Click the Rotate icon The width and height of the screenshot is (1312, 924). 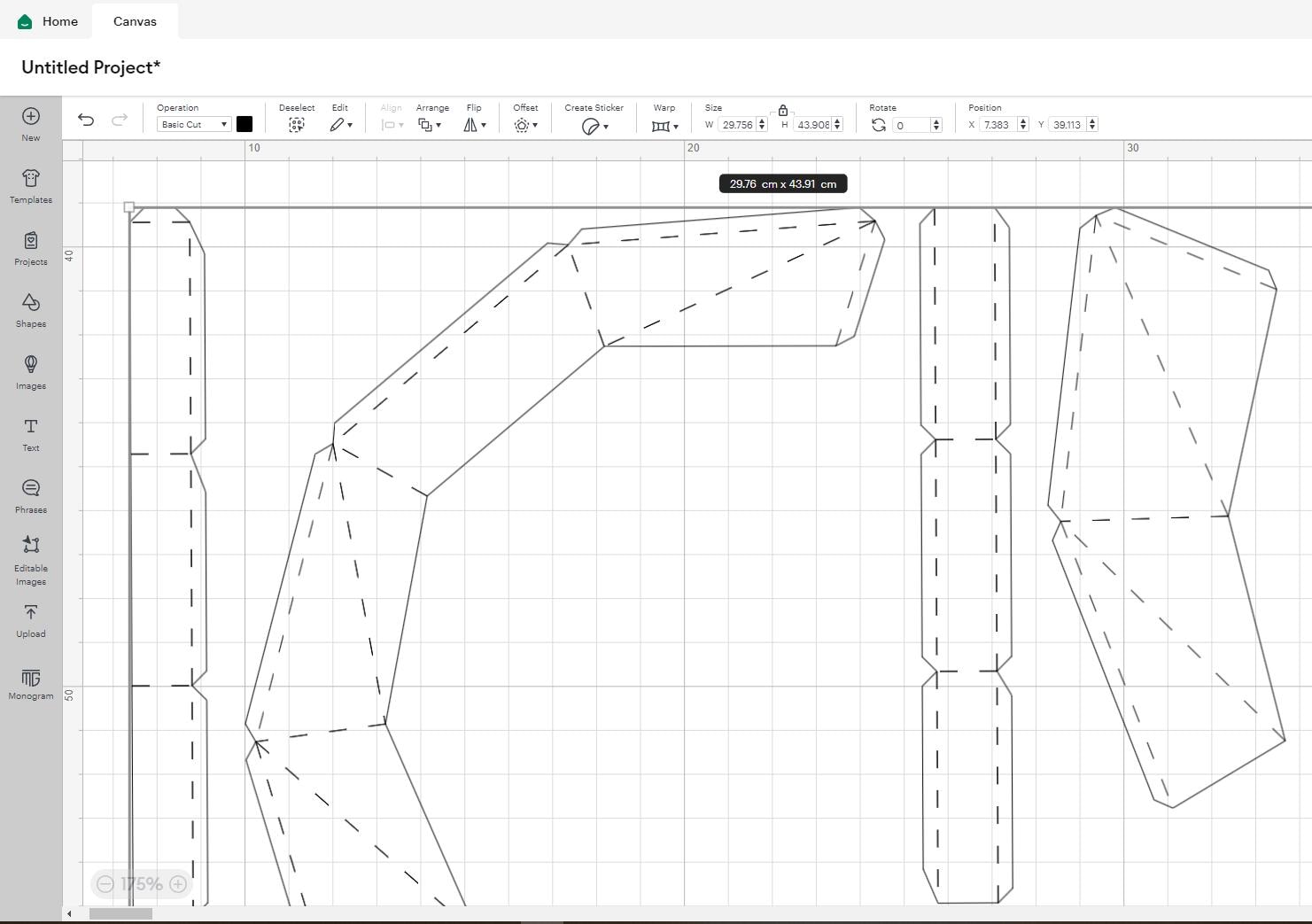click(x=879, y=125)
